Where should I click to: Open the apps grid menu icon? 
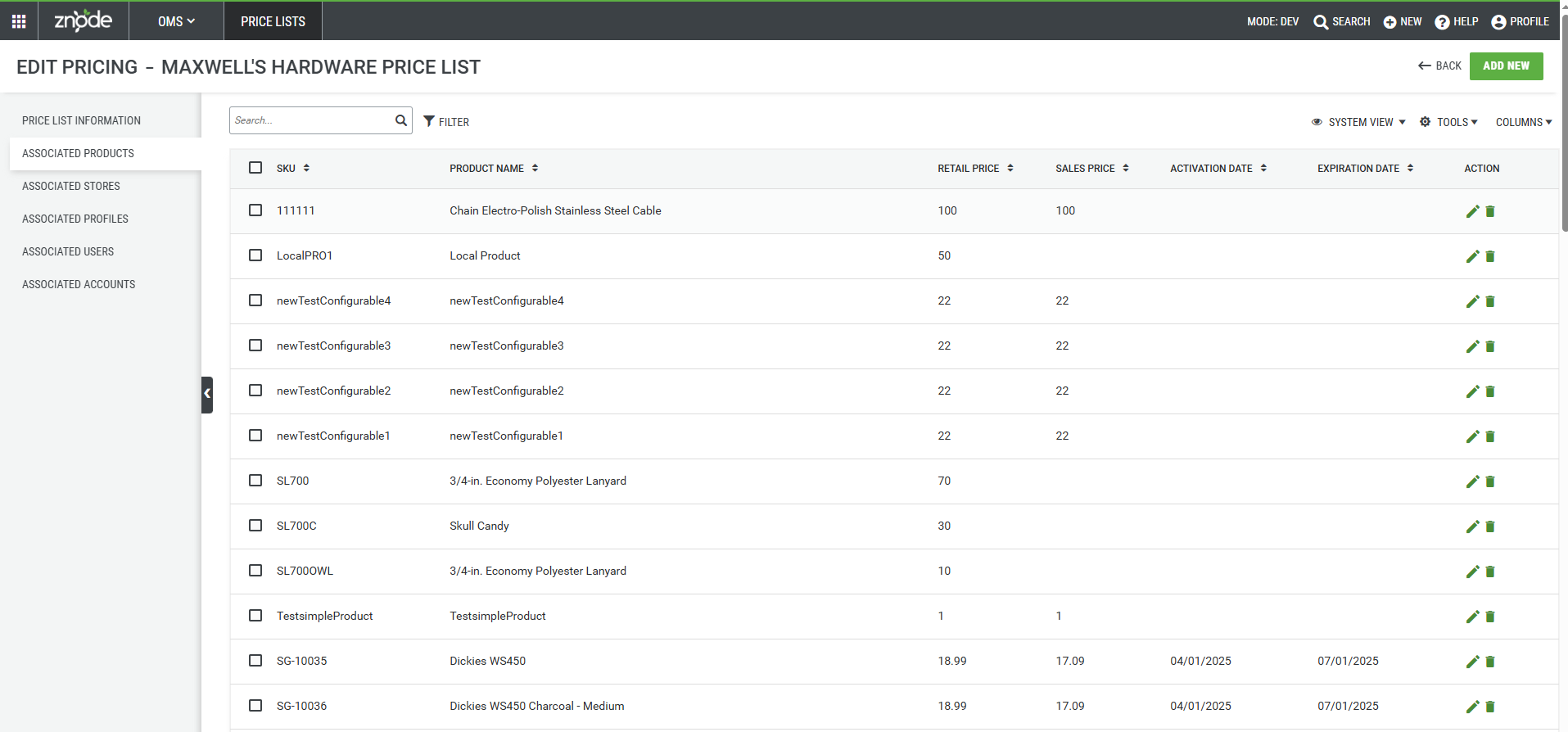click(x=19, y=21)
